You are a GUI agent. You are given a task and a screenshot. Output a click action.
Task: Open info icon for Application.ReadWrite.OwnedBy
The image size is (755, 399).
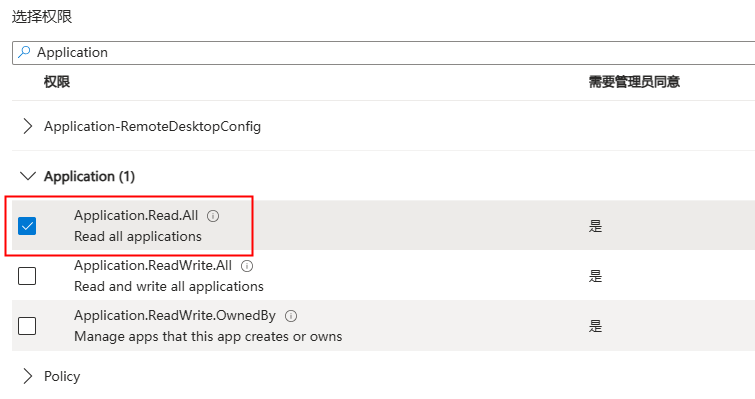[291, 316]
